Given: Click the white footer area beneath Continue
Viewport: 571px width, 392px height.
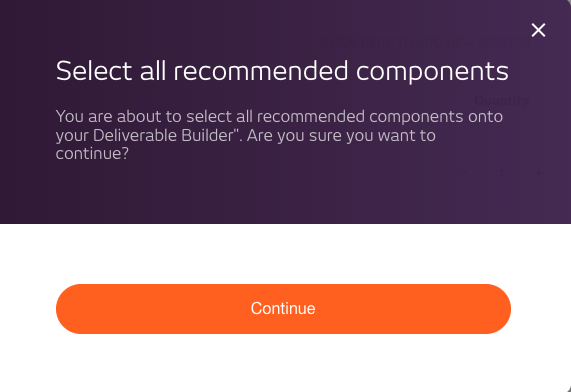Looking at the screenshot, I should (283, 362).
